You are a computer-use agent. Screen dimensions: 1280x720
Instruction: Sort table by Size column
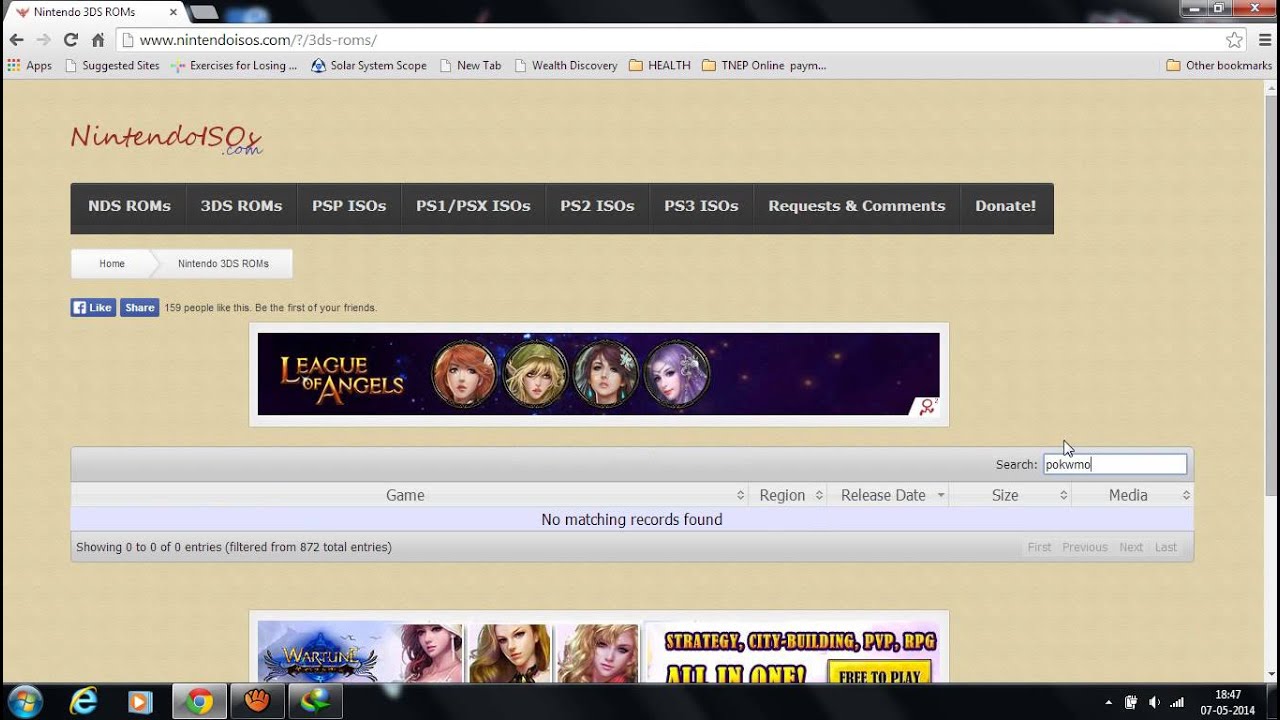click(1010, 495)
